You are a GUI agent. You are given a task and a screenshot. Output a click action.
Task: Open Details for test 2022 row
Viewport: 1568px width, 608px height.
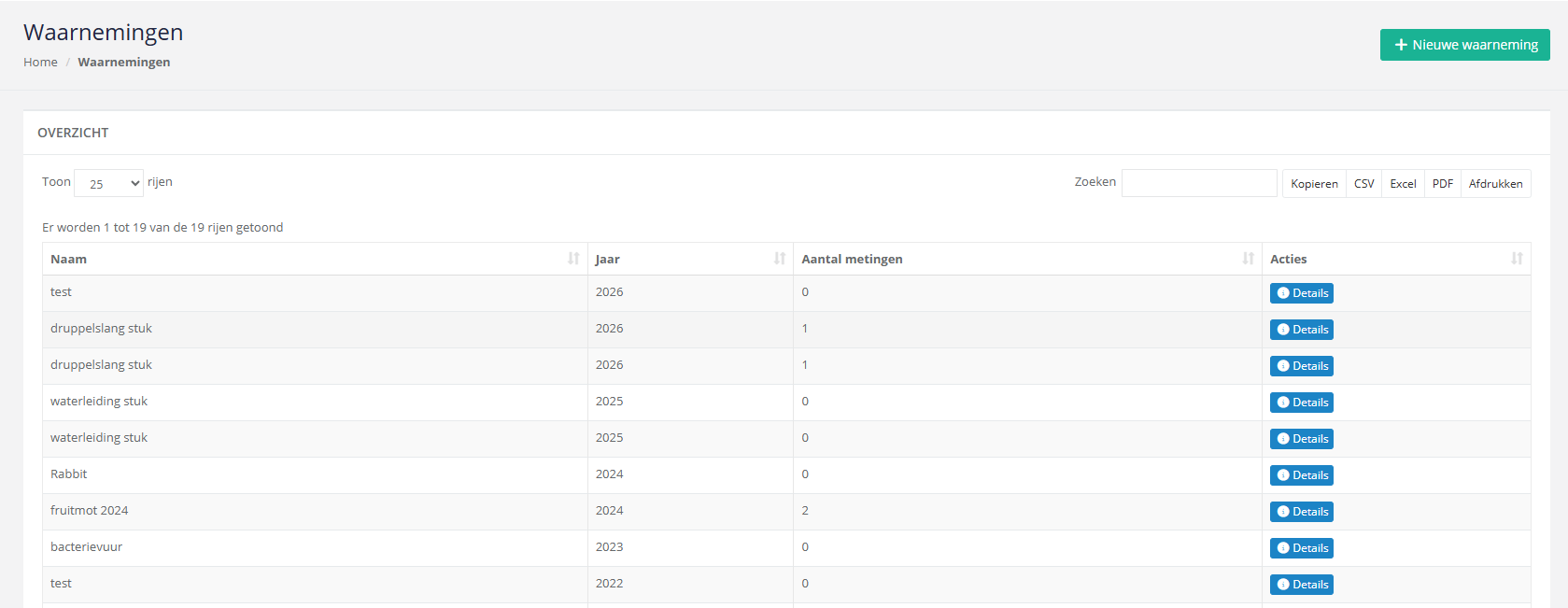click(x=1301, y=585)
